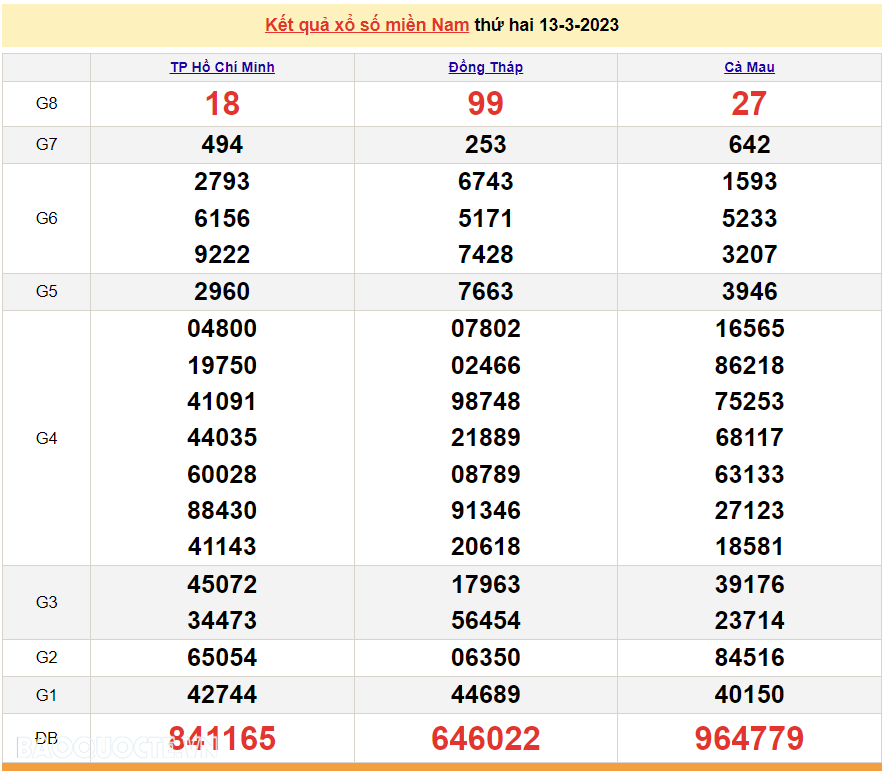
Task: Select the special prize number 646022
Action: (486, 739)
